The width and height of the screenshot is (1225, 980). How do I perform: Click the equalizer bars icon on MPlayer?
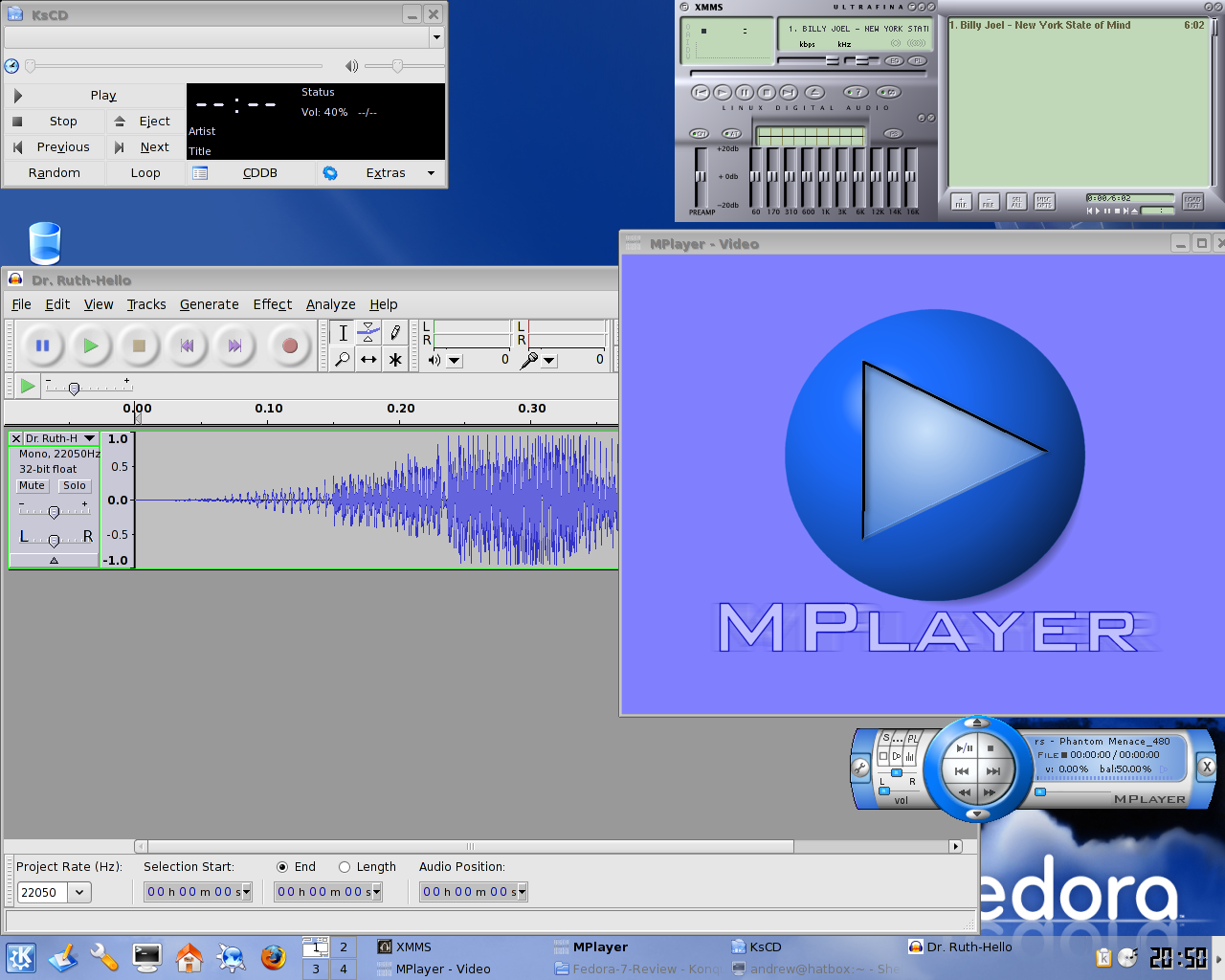(x=909, y=756)
